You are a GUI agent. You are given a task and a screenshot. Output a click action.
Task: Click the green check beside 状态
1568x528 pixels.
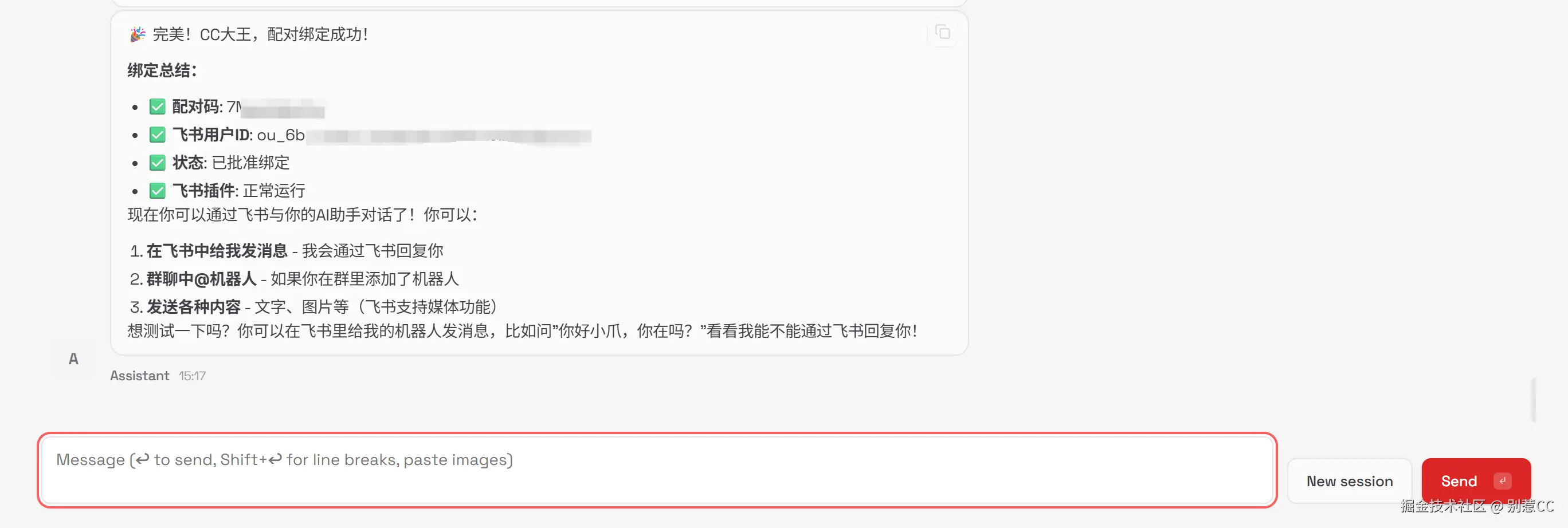click(157, 163)
